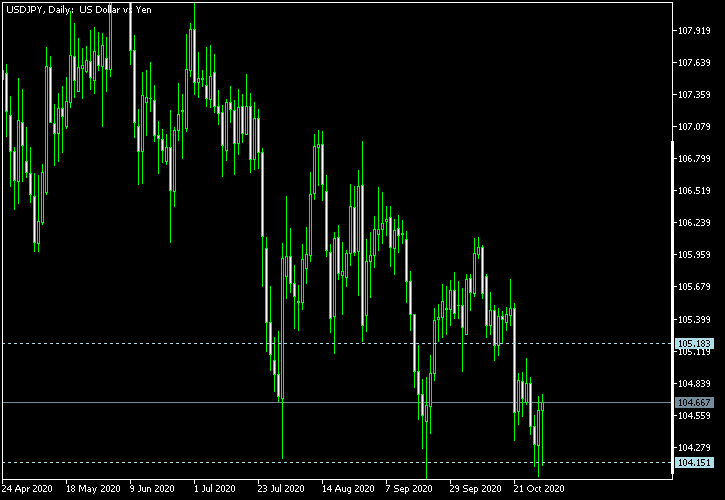Viewport: 725px width, 500px height.
Task: Select the 105.183 price level label
Action: pos(694,344)
